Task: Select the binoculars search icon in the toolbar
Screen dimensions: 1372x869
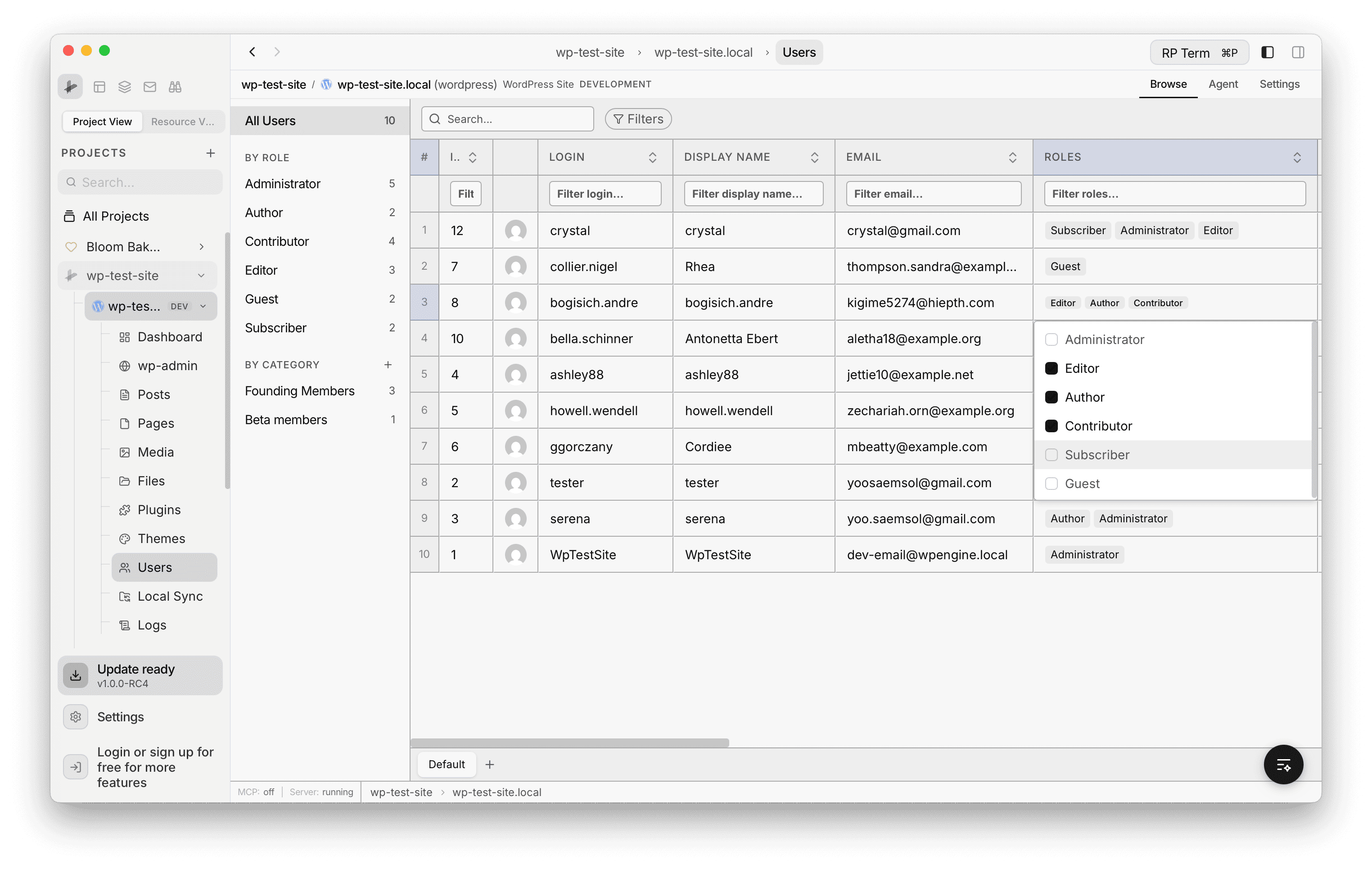Action: pyautogui.click(x=175, y=86)
